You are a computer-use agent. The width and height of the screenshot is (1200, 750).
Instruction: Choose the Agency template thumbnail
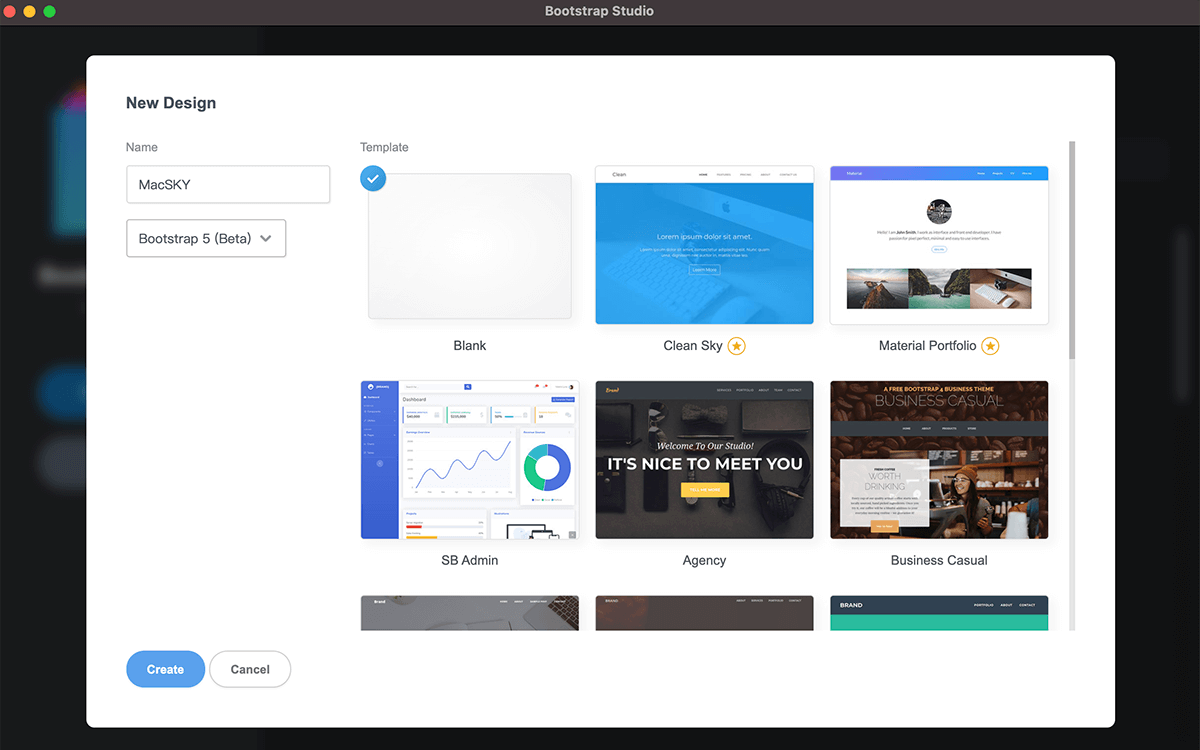[704, 460]
